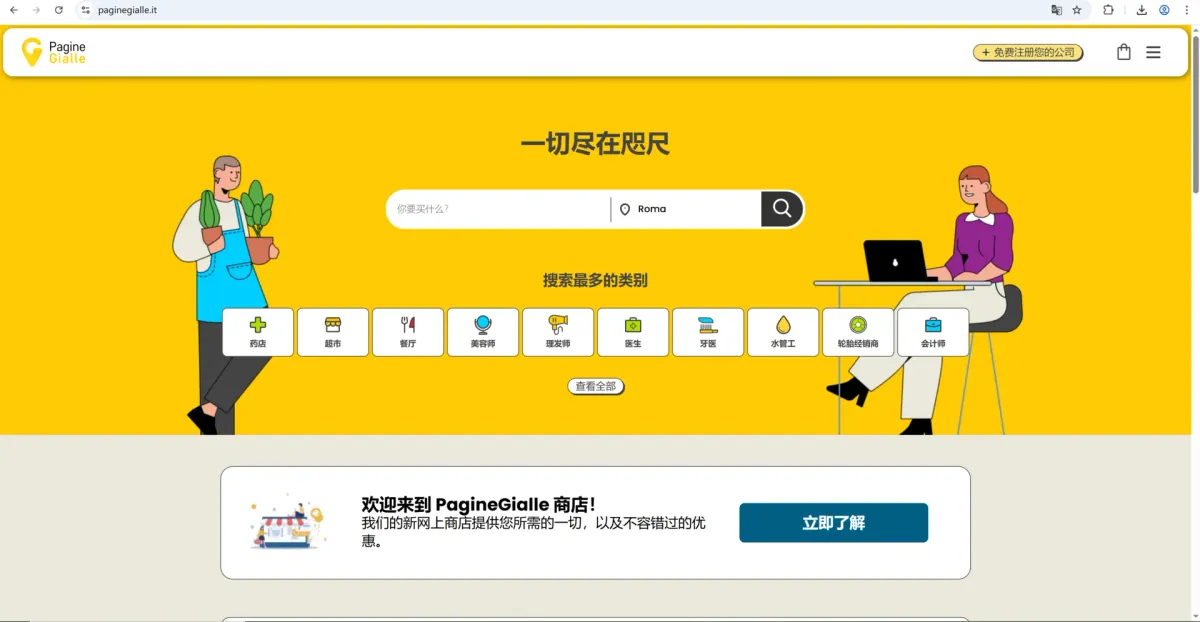The image size is (1200, 622).
Task: Open the browser extensions icon
Action: 1108,10
